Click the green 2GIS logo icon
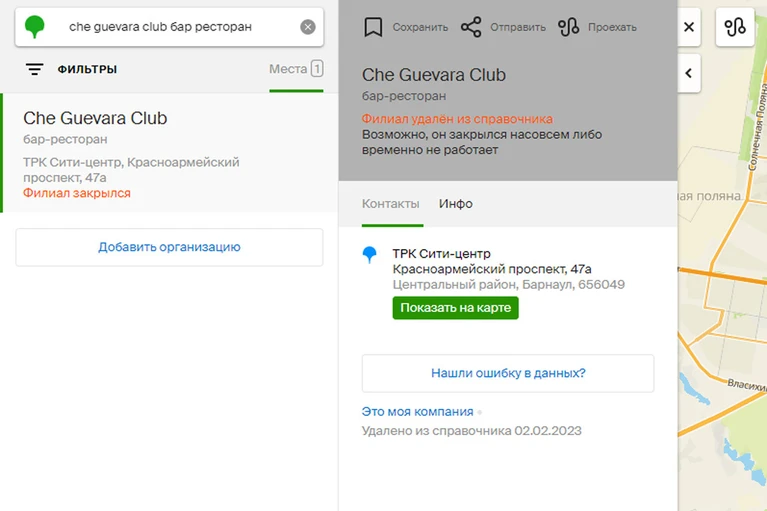This screenshot has height=511, width=767. click(x=34, y=26)
